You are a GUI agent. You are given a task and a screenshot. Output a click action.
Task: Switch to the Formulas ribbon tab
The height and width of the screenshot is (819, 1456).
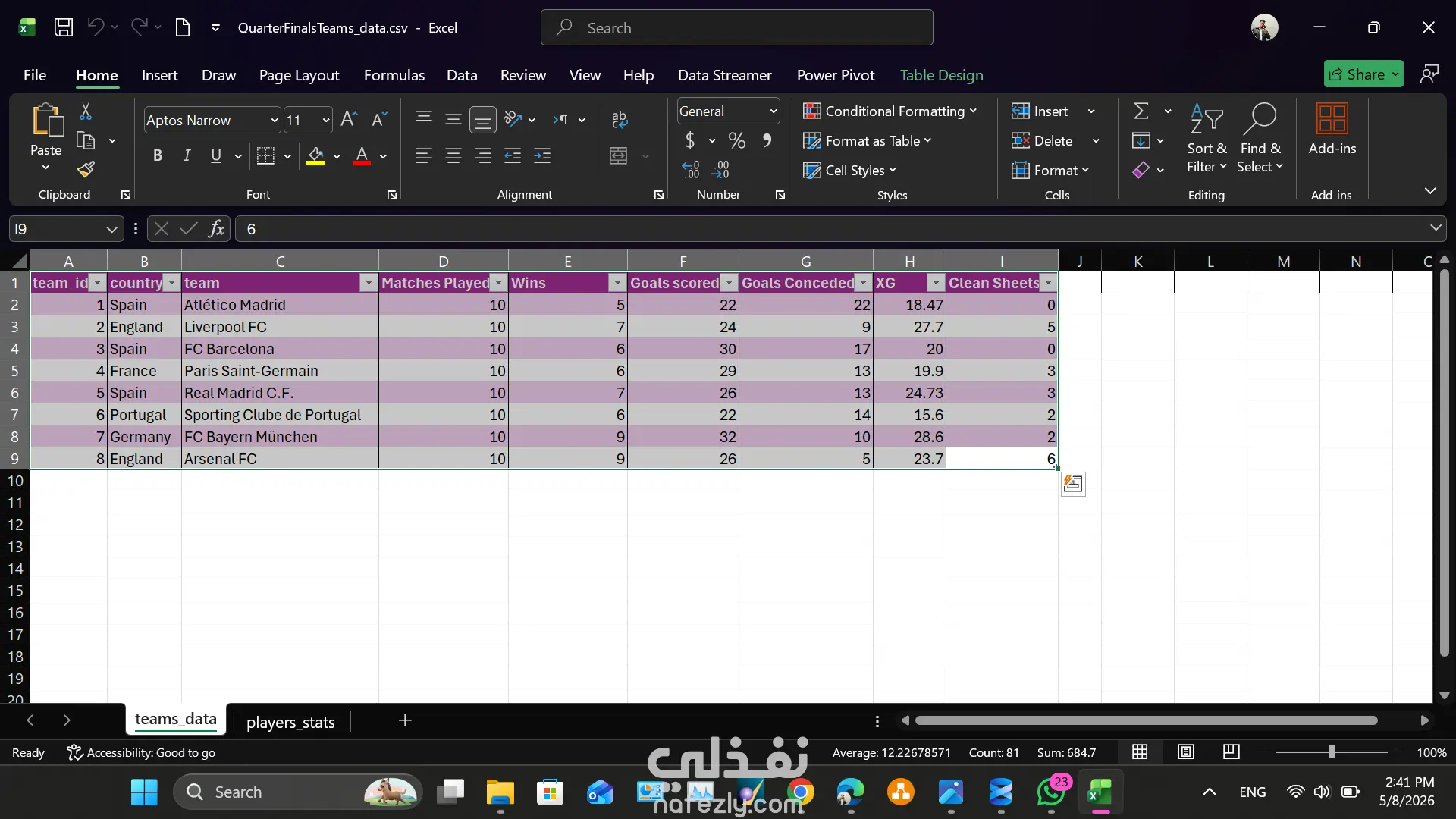pos(394,75)
